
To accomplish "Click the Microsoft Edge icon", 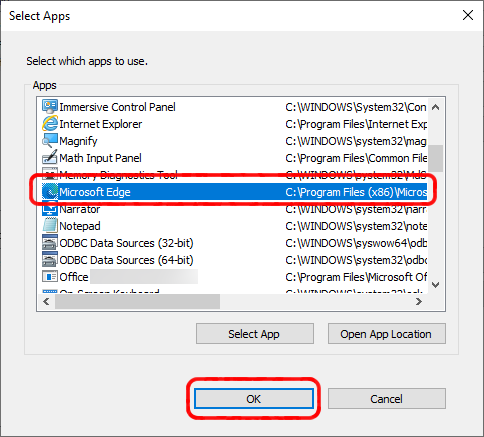I will [x=50, y=192].
